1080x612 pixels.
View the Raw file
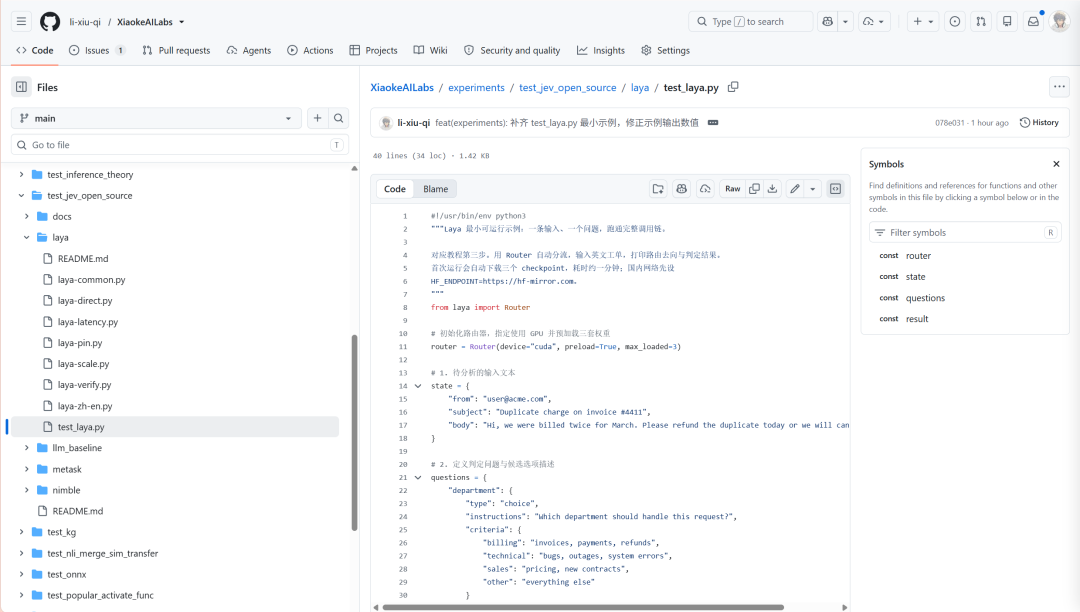[732, 189]
